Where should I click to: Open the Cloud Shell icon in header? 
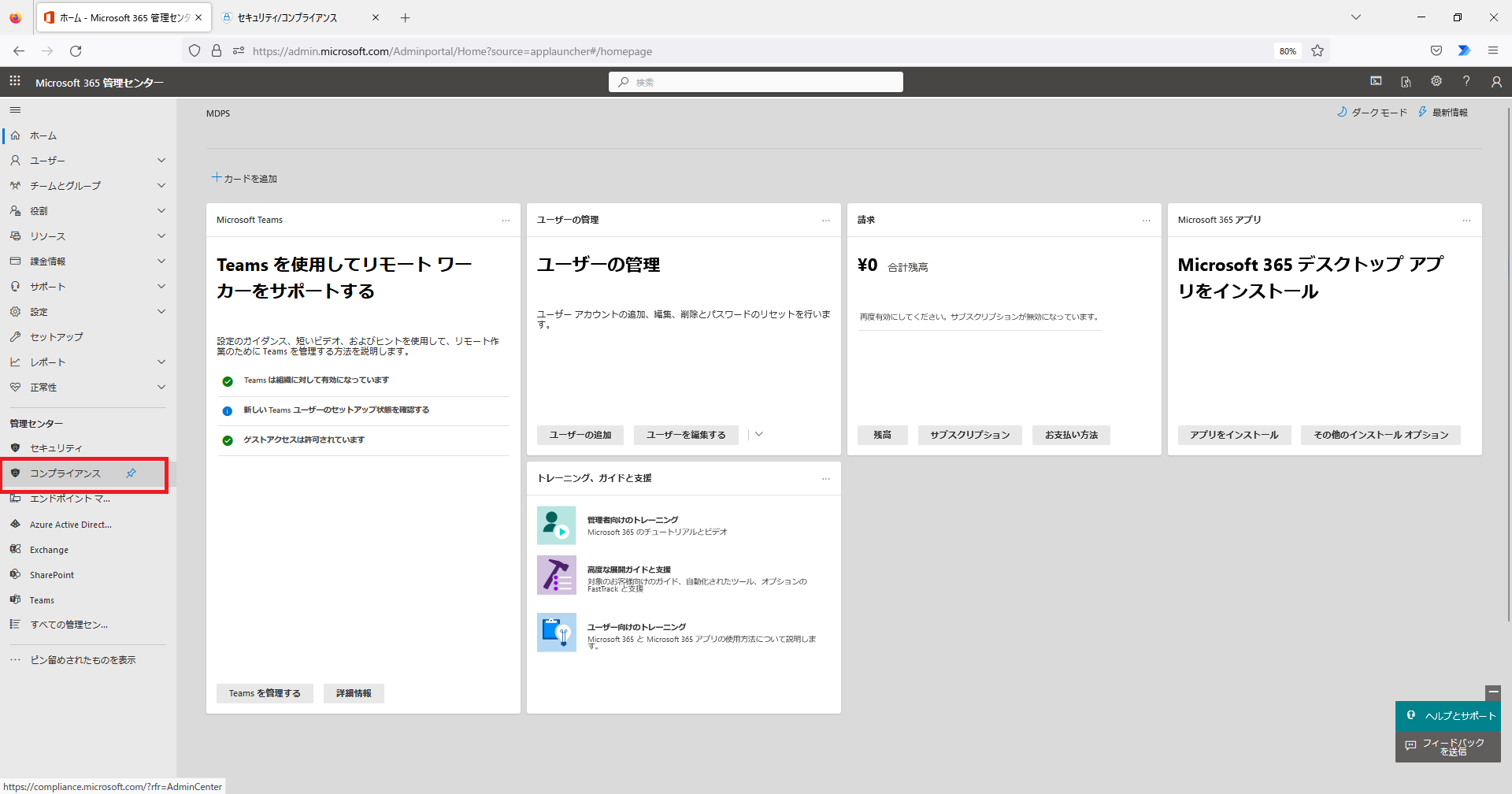click(x=1376, y=82)
